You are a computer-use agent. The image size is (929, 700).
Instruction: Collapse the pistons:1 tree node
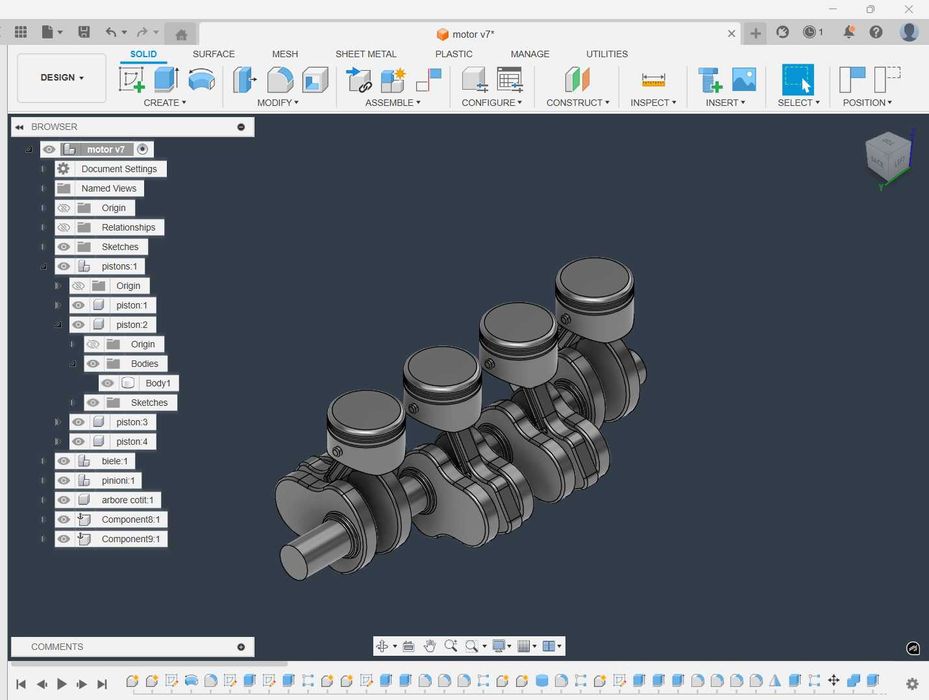coord(43,267)
